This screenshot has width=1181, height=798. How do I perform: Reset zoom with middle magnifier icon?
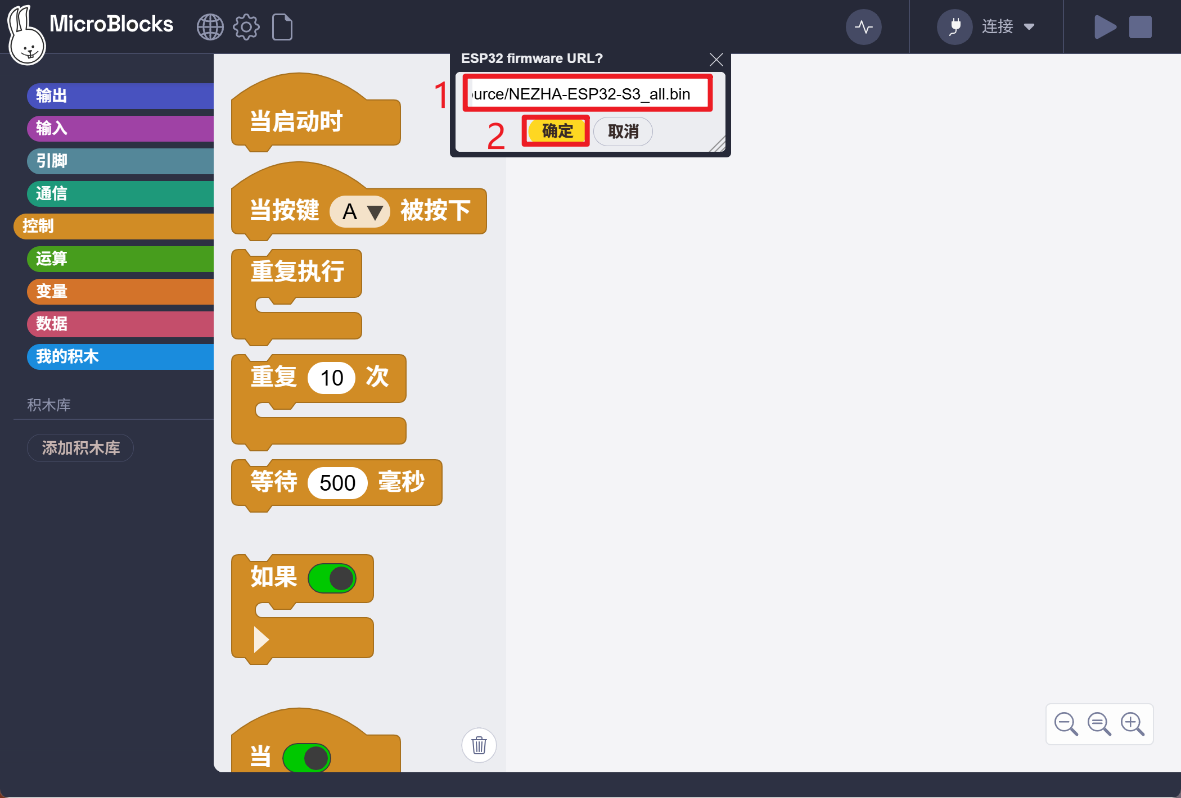pyautogui.click(x=1099, y=724)
